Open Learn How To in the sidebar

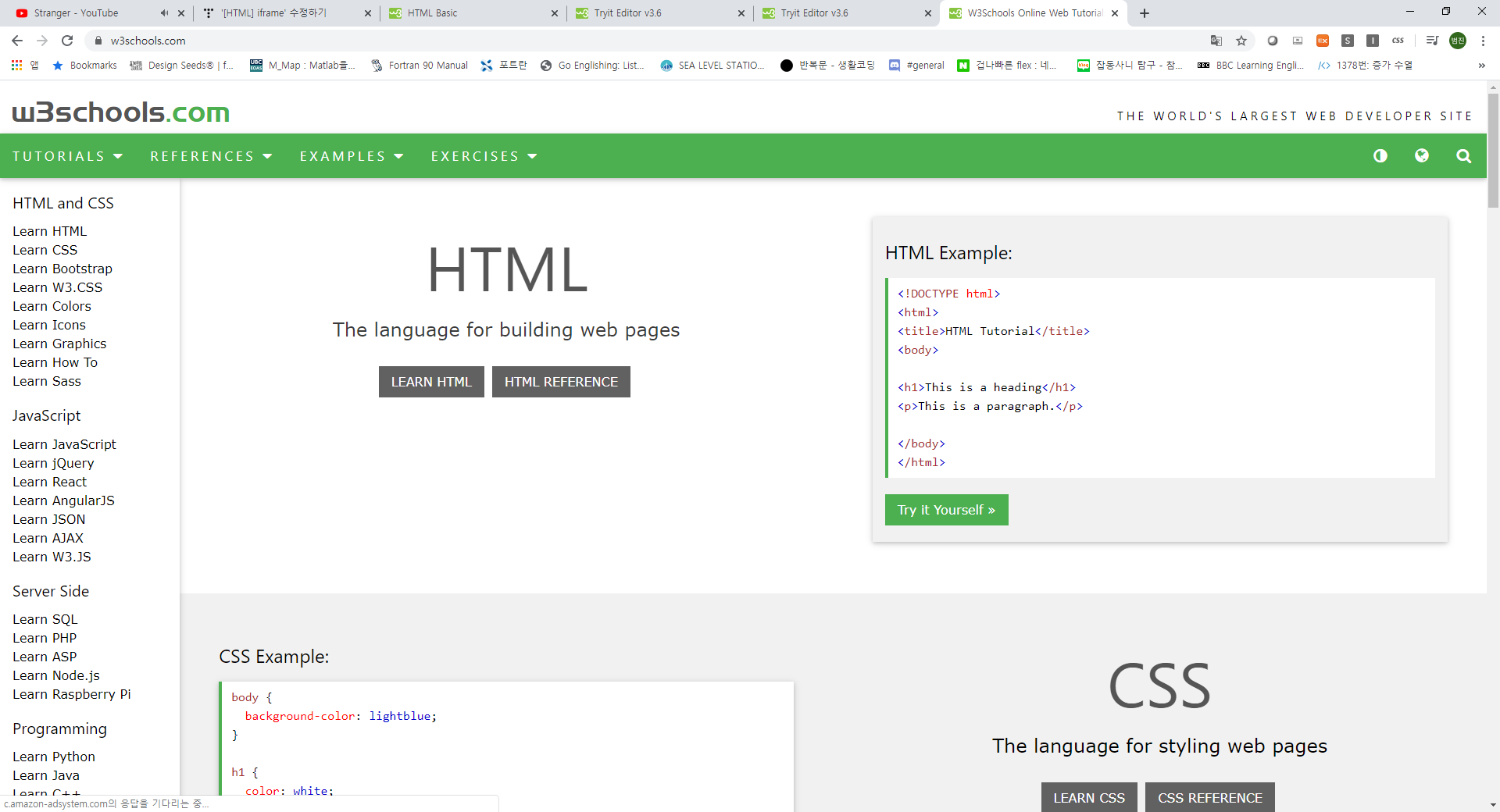tap(55, 362)
